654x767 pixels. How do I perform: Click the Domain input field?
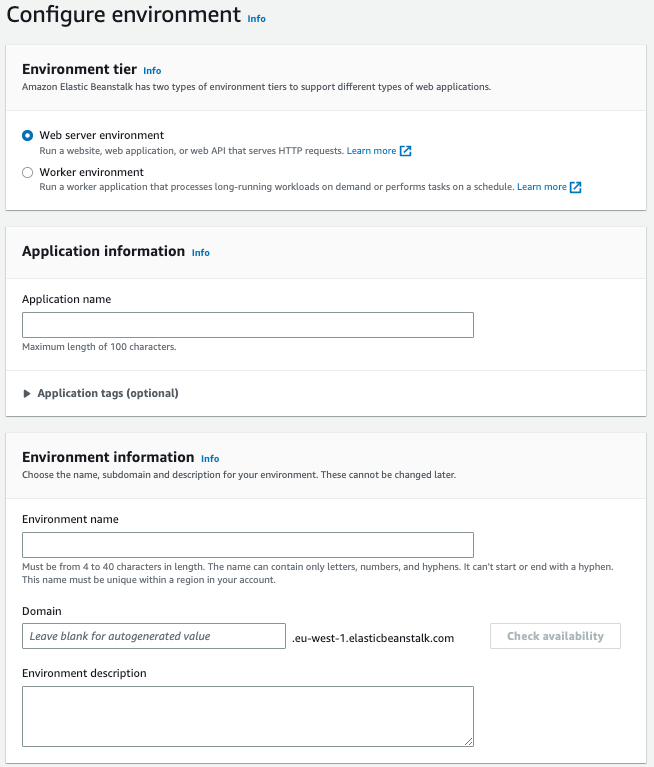pos(154,636)
